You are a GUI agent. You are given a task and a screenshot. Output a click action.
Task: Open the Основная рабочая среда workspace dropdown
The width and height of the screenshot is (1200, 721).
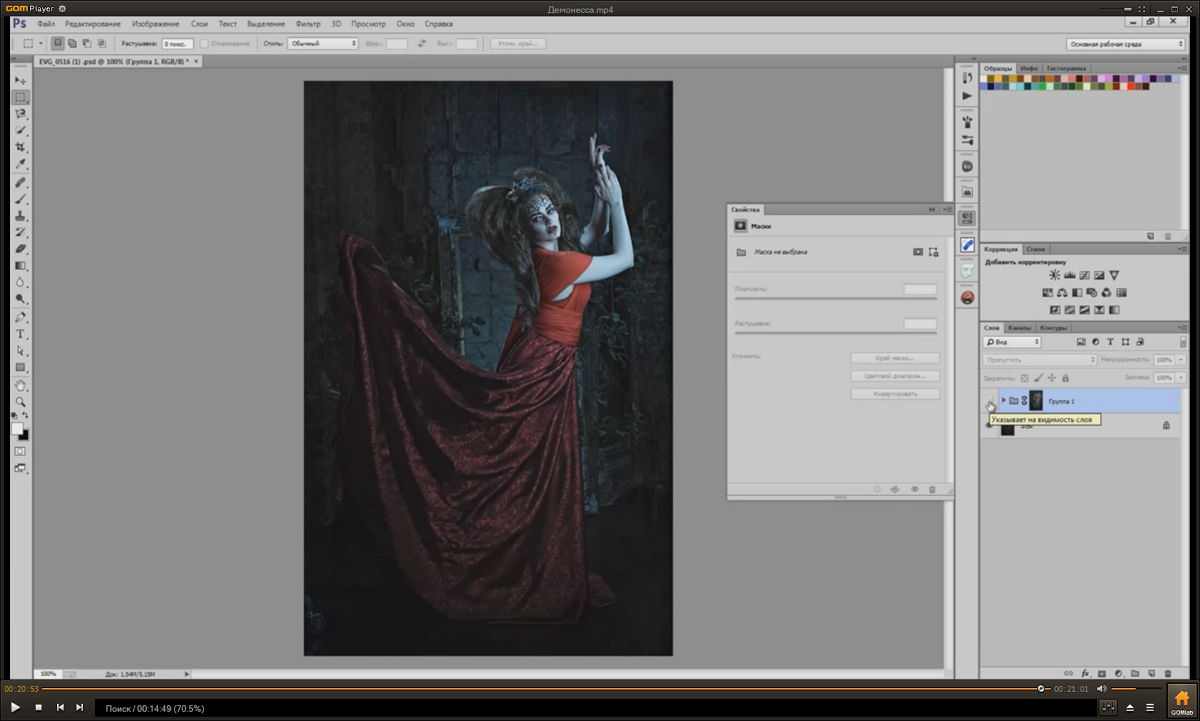(x=1126, y=44)
